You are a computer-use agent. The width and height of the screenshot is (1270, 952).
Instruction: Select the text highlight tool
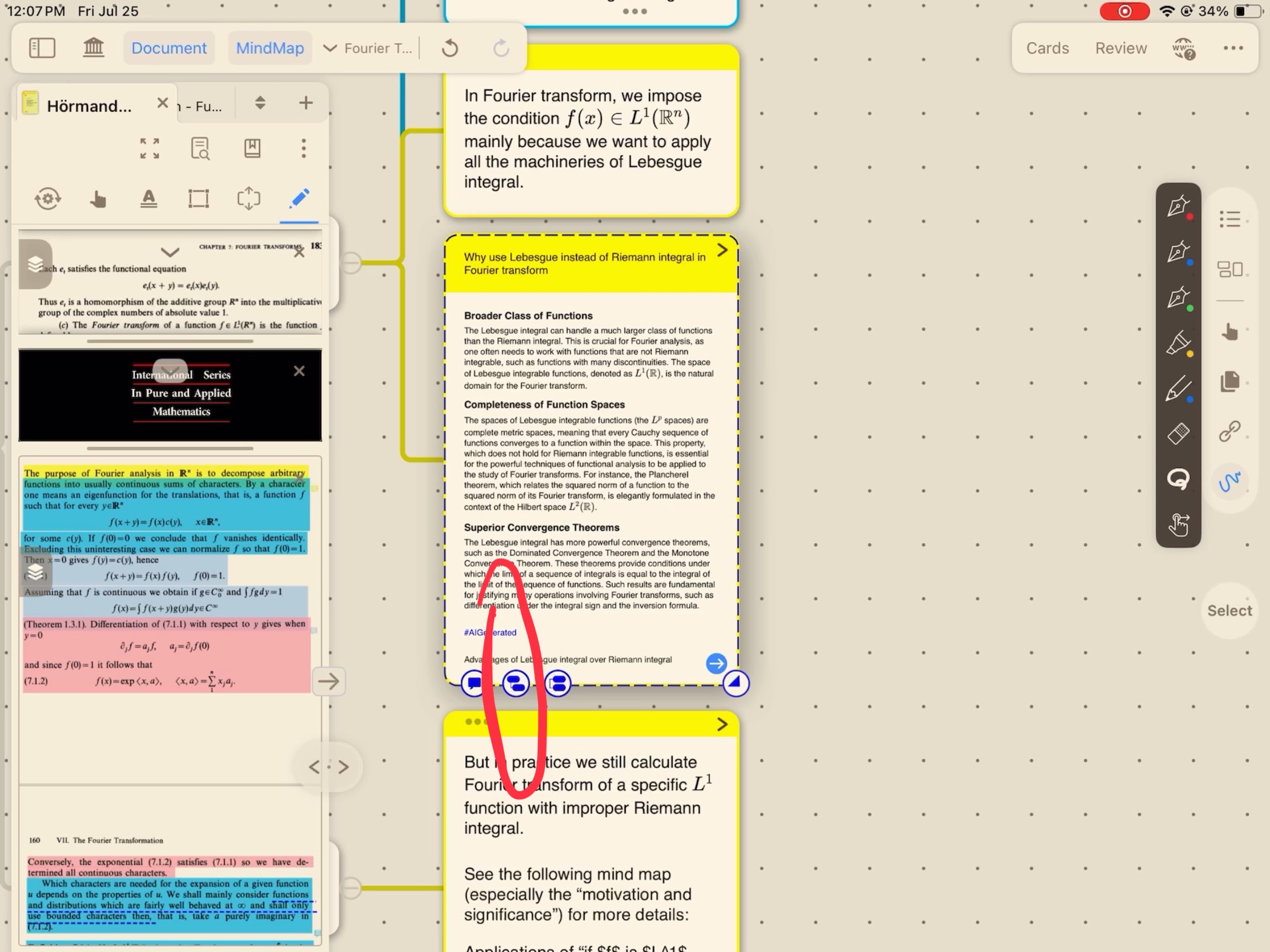pos(148,199)
